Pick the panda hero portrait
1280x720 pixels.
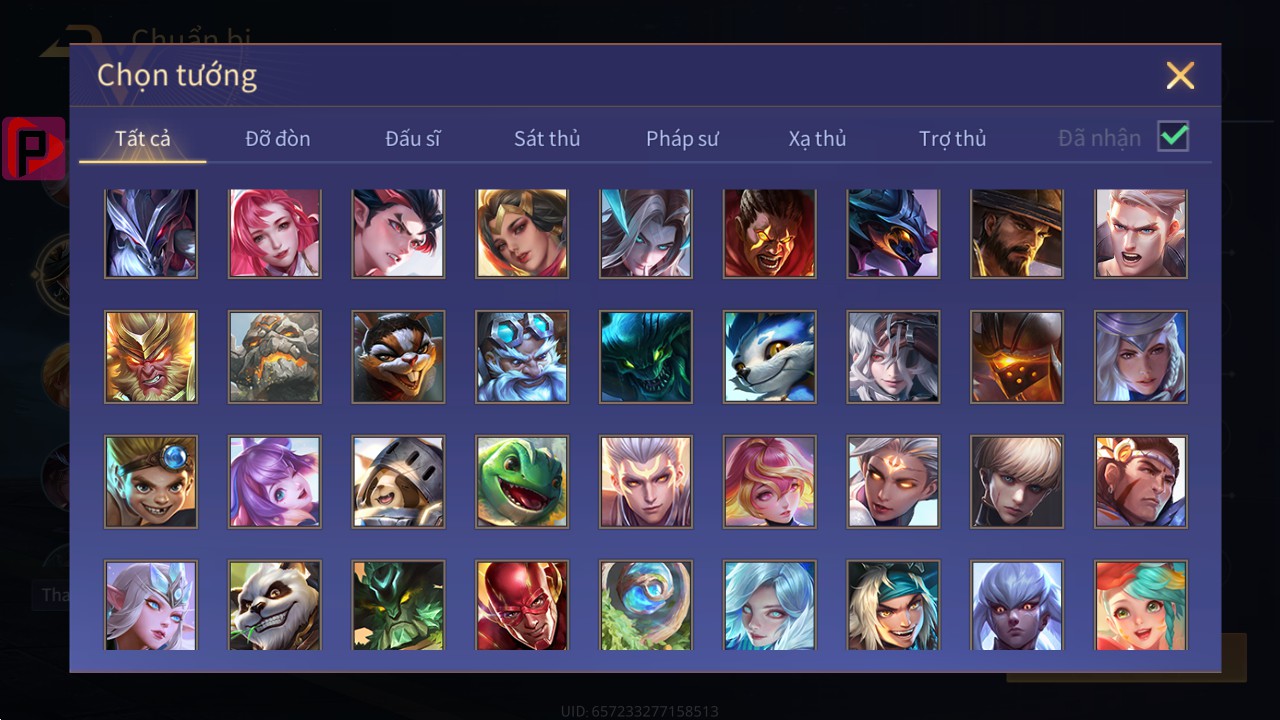pyautogui.click(x=275, y=606)
